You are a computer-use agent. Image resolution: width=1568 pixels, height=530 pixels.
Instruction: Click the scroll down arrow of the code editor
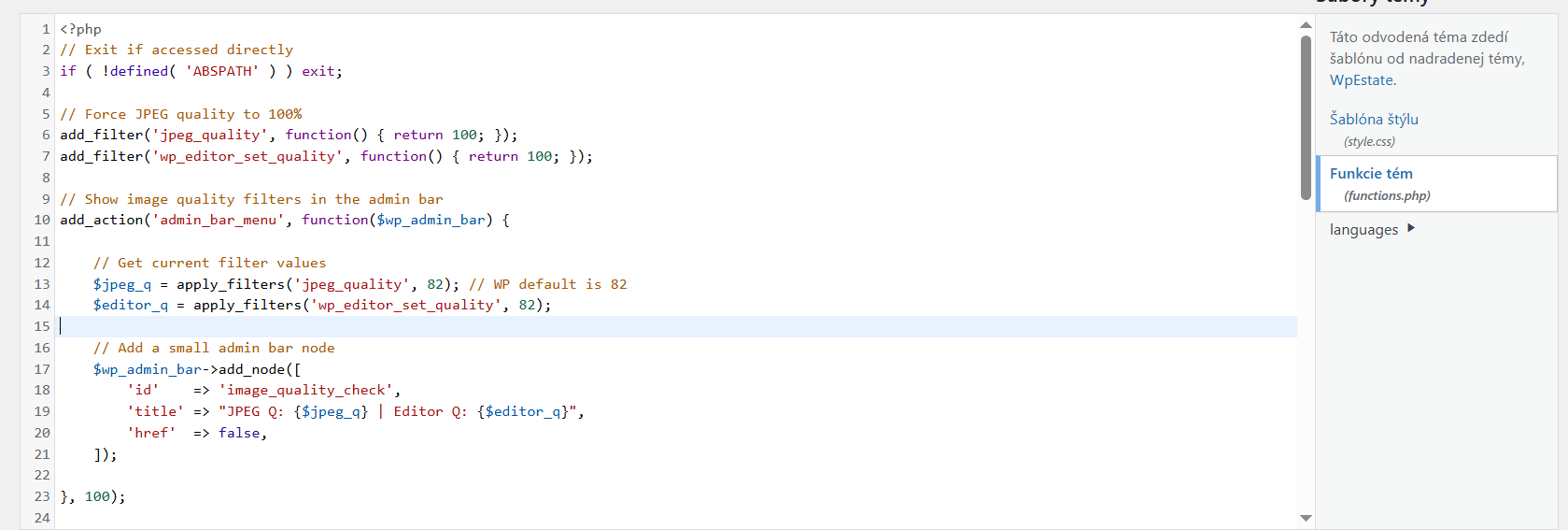1306,518
